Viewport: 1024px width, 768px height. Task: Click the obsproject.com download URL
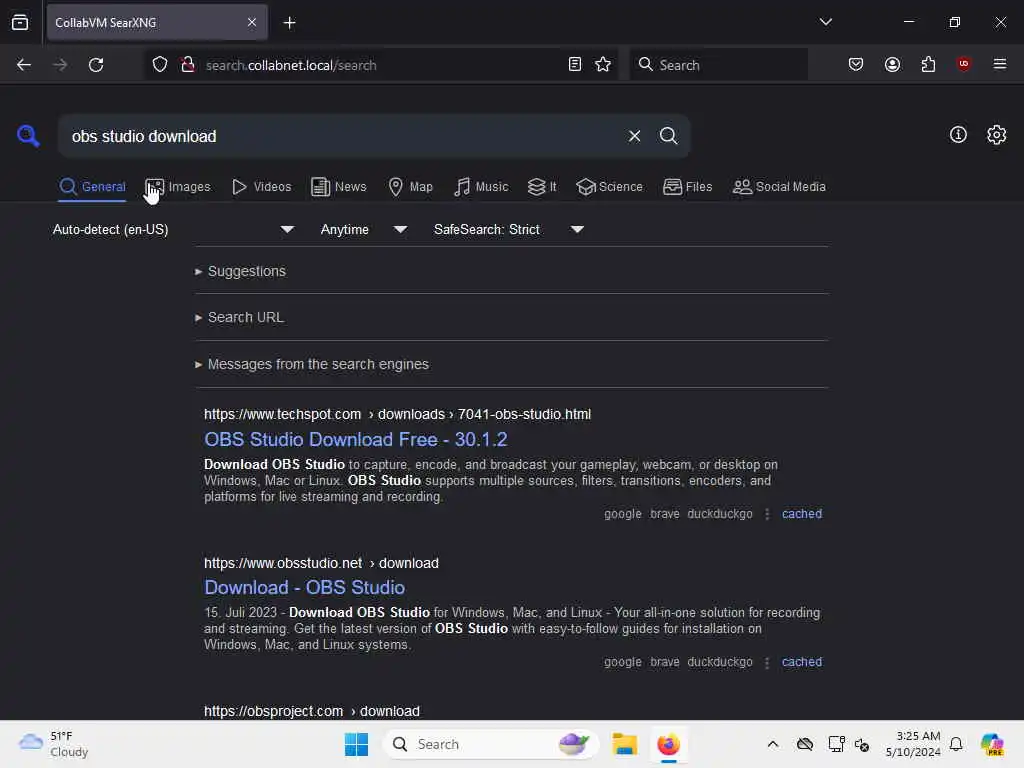pyautogui.click(x=312, y=711)
